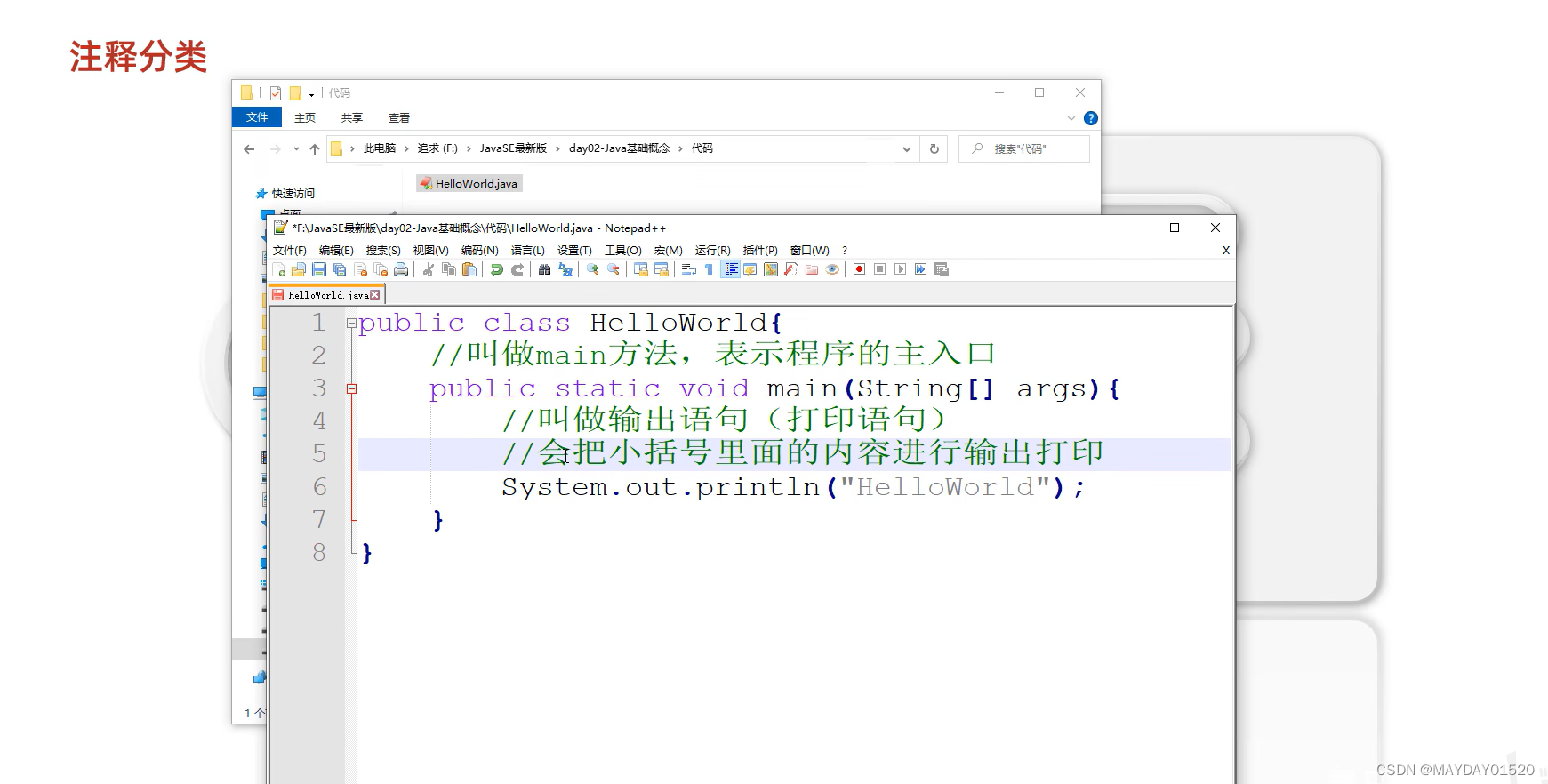
Task: Collapse the class fold marker on line 1
Action: 351,324
